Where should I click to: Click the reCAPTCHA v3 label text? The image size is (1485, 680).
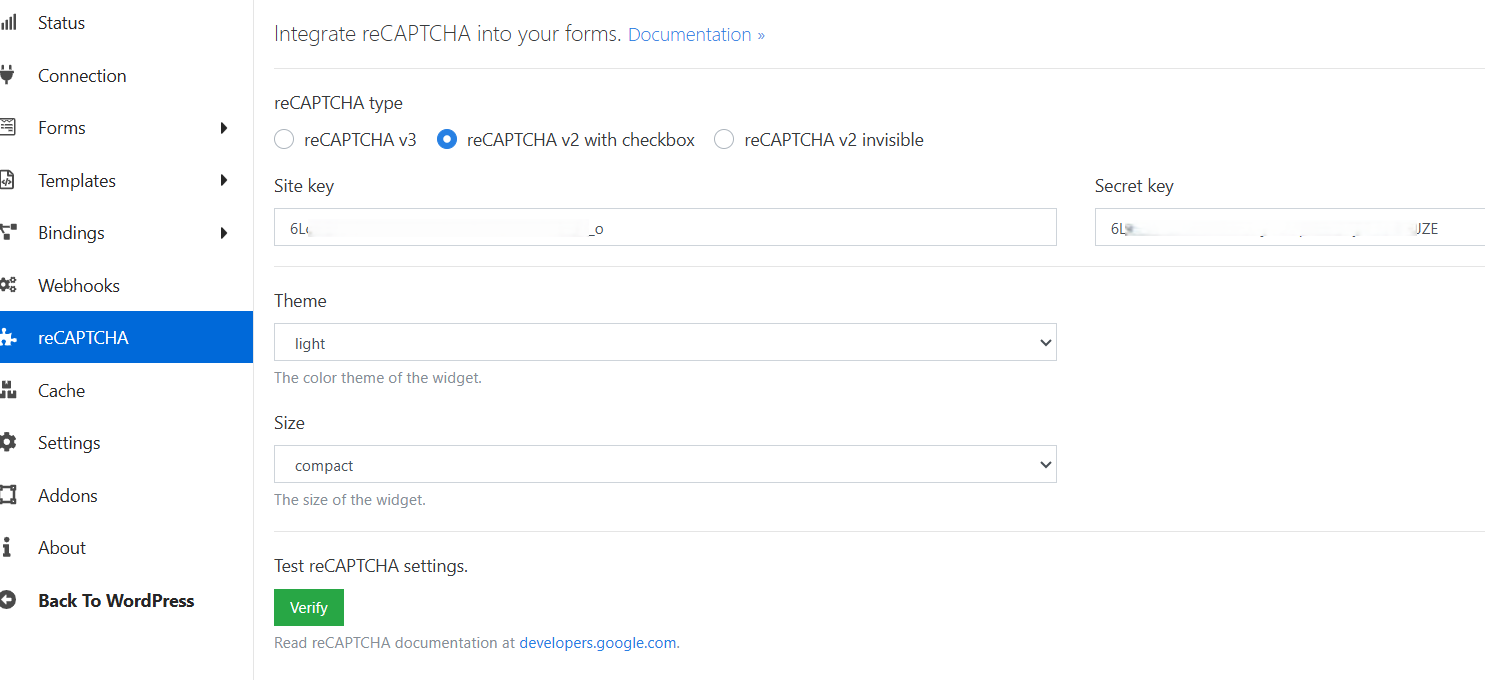pyautogui.click(x=360, y=140)
